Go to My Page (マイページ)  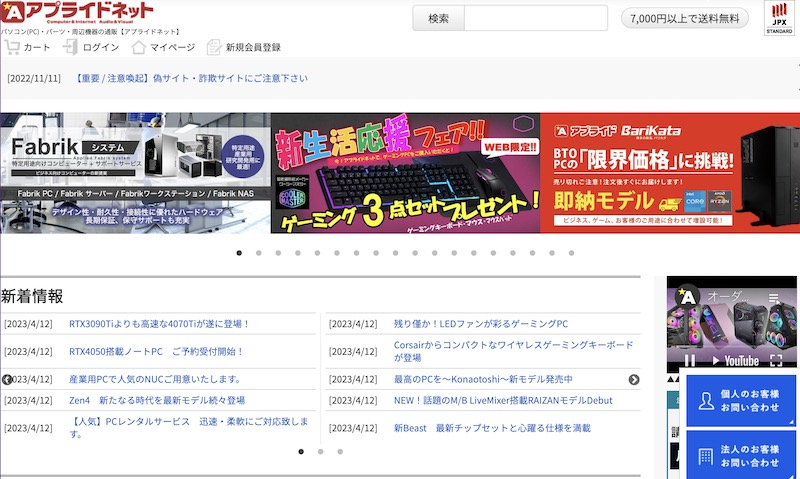163,47
